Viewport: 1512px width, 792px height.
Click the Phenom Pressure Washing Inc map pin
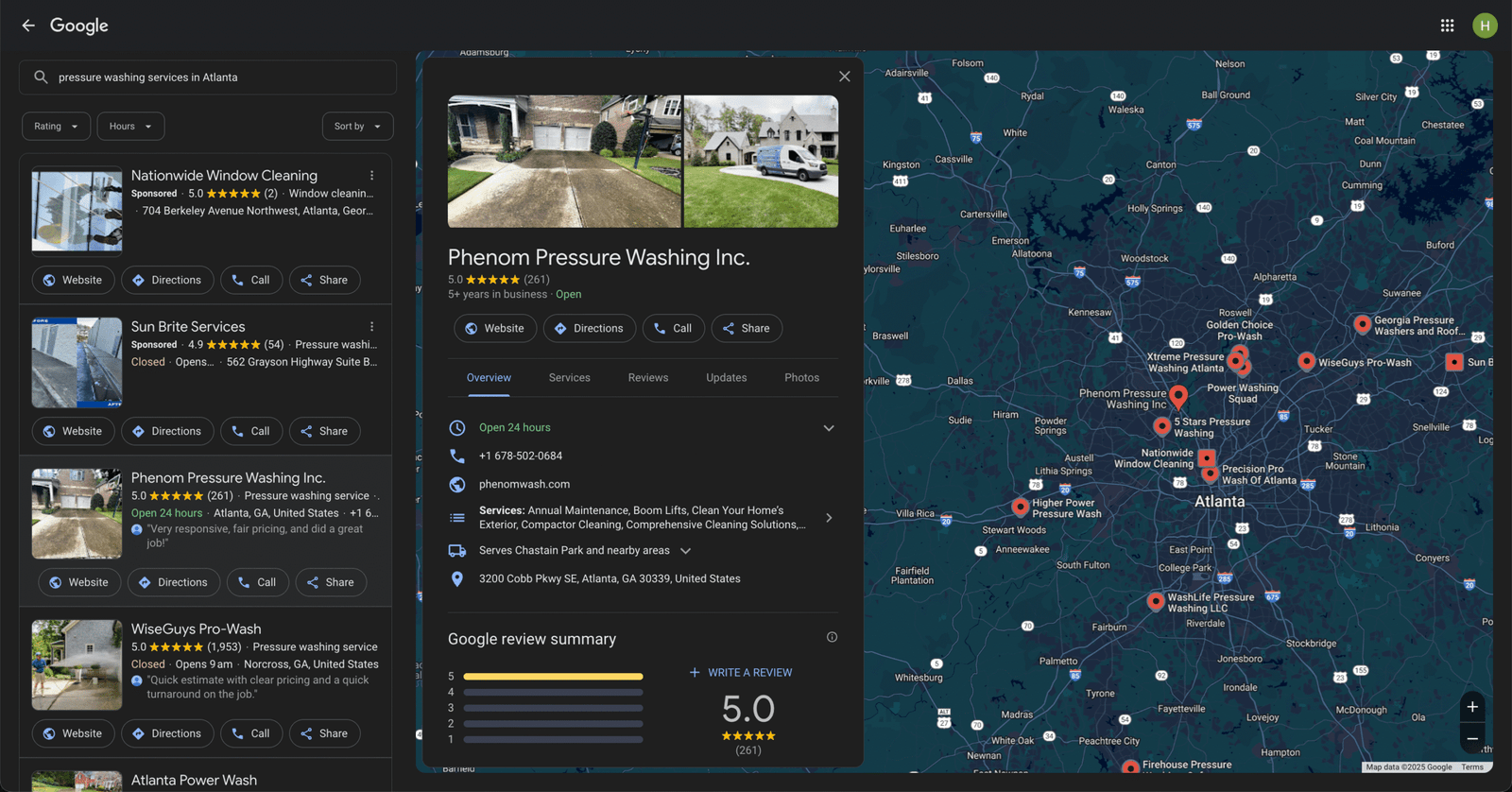(x=1178, y=396)
